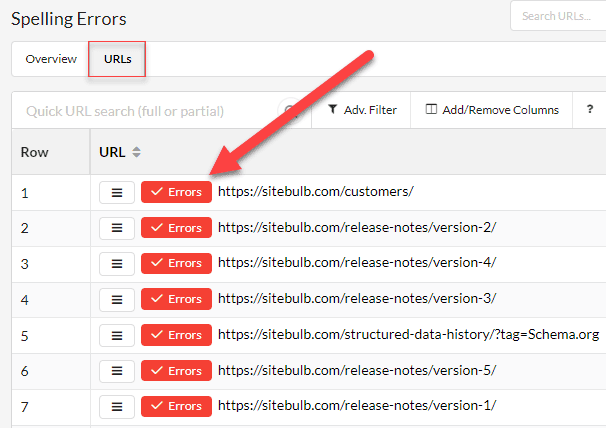Viewport: 606px width, 428px height.
Task: Show Errors for version-5 release notes
Action: point(176,371)
